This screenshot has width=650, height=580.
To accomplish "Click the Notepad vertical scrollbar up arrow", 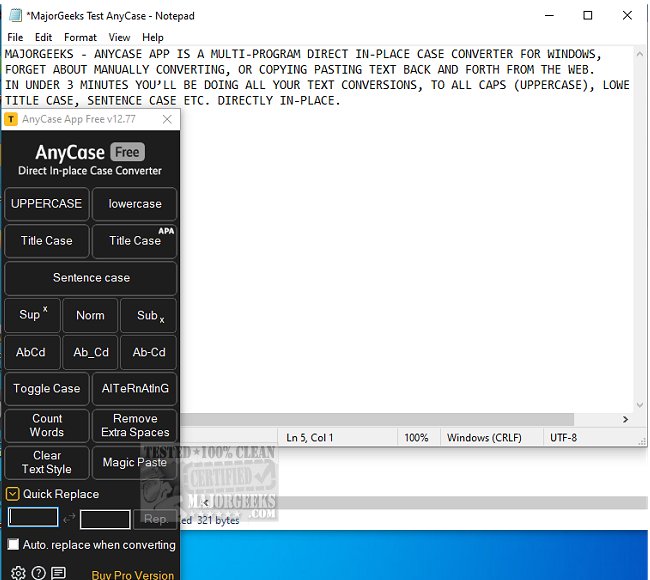I will pyautogui.click(x=640, y=53).
